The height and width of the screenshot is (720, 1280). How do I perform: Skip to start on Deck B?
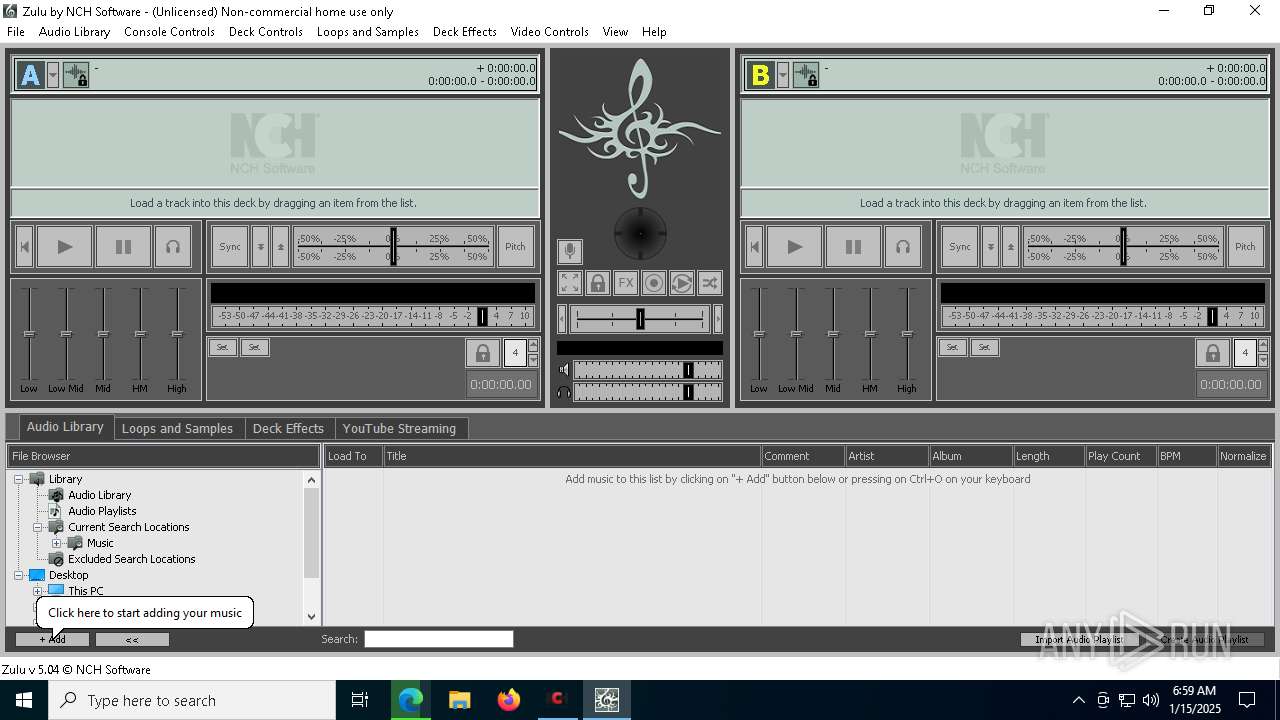(x=755, y=247)
